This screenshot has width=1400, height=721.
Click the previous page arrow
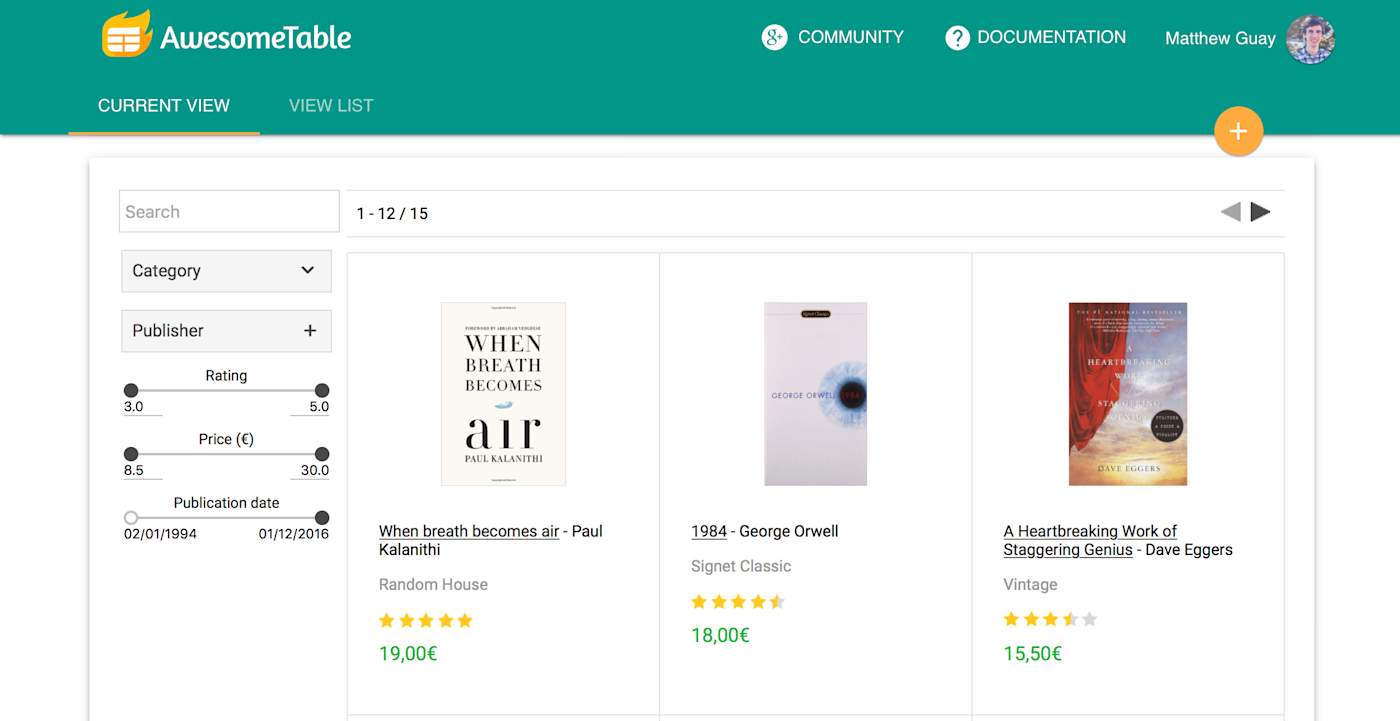tap(1230, 211)
